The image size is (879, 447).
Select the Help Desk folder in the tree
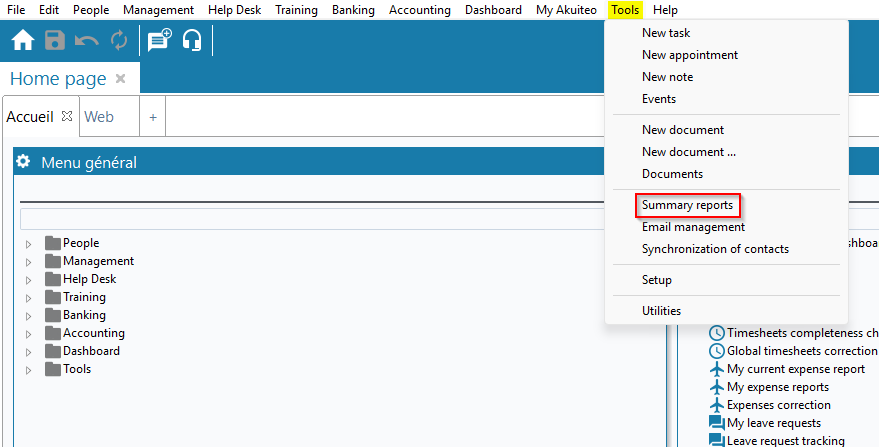[89, 279]
